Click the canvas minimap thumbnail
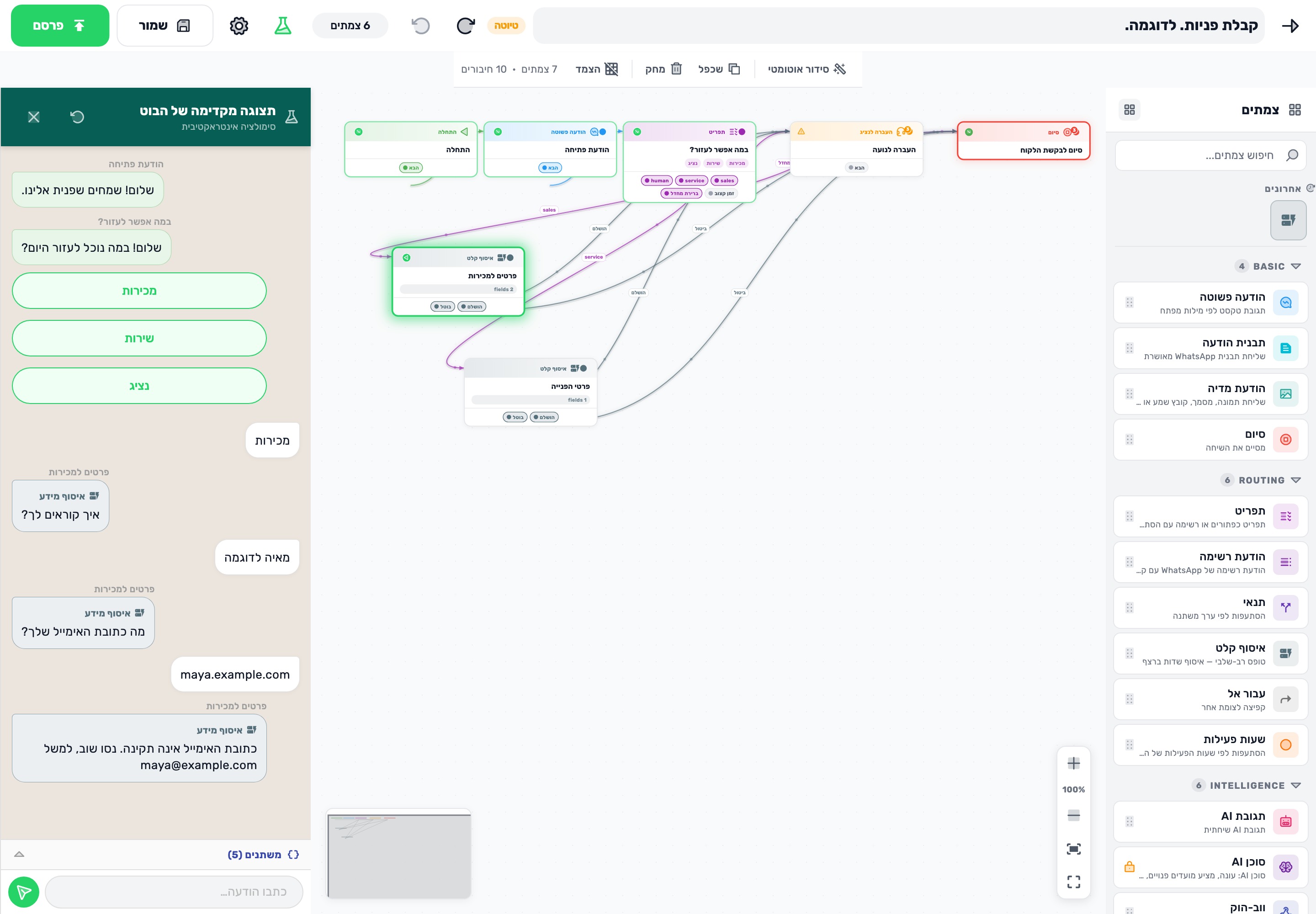The width and height of the screenshot is (1316, 914). click(x=398, y=854)
